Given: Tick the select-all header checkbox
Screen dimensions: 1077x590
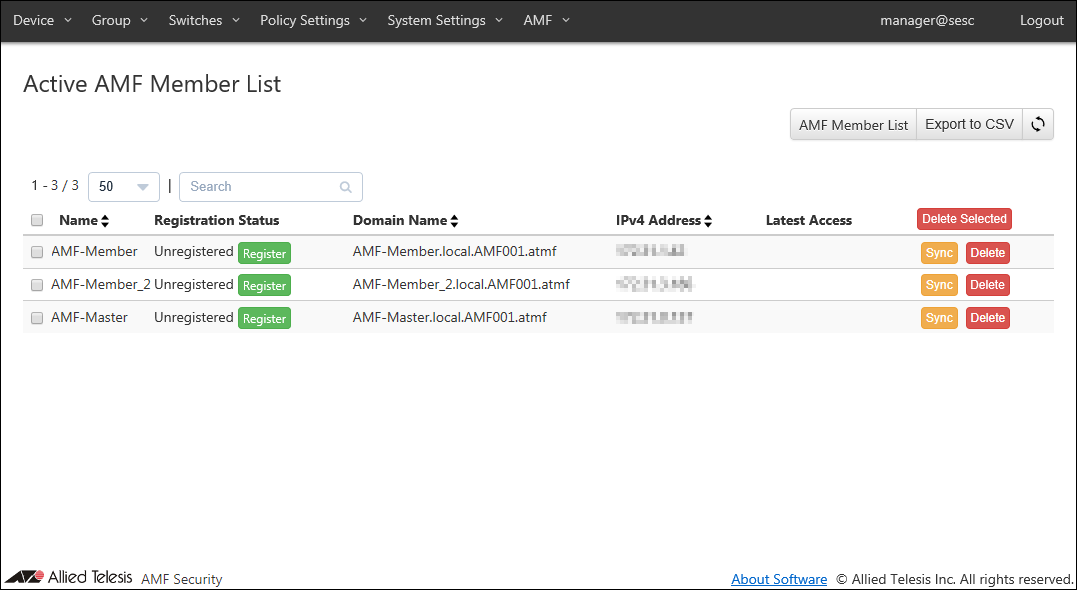Looking at the screenshot, I should pos(37,220).
